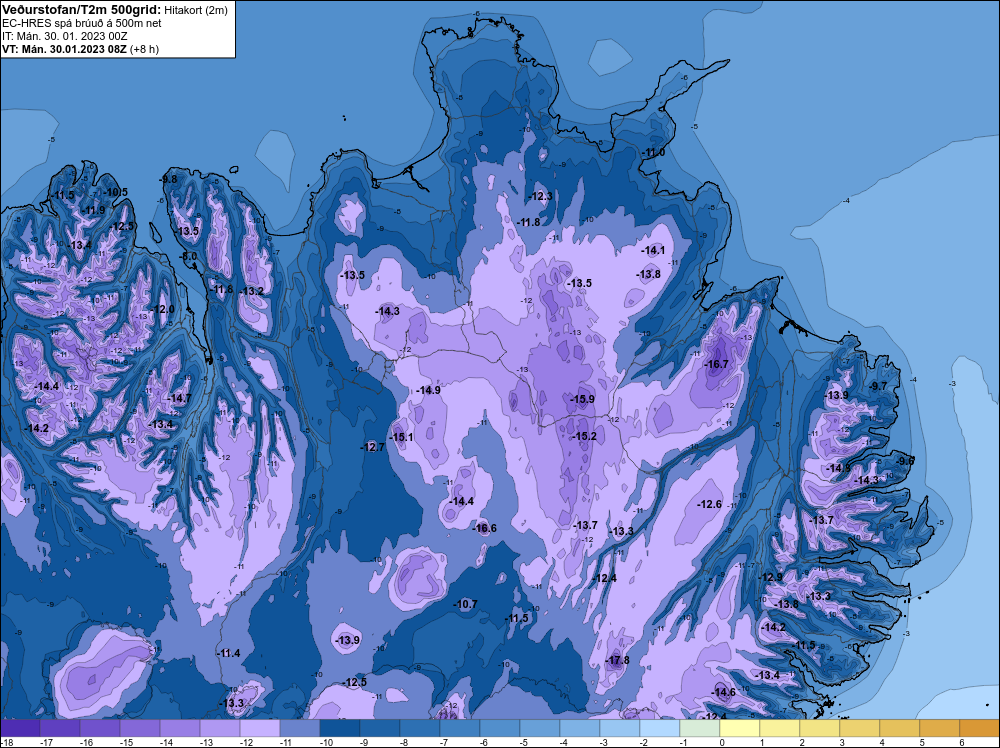
Task: Select the legend swatch between -10 and -9
Action: pos(340,728)
